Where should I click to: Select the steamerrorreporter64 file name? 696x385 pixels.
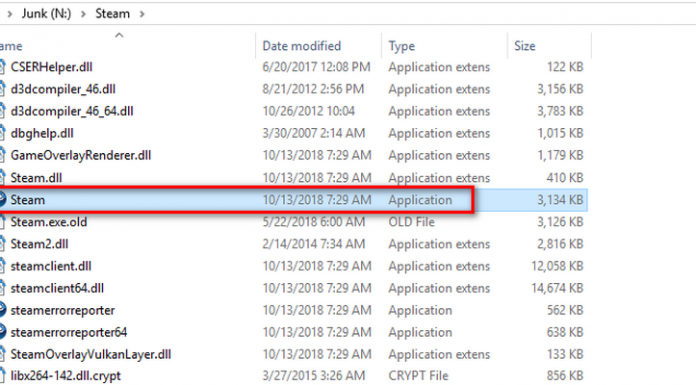click(69, 332)
